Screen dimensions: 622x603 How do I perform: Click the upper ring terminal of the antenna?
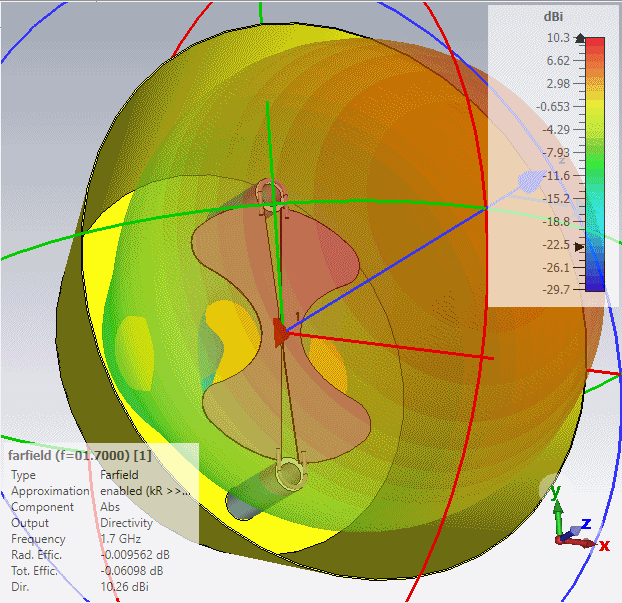coord(271,191)
